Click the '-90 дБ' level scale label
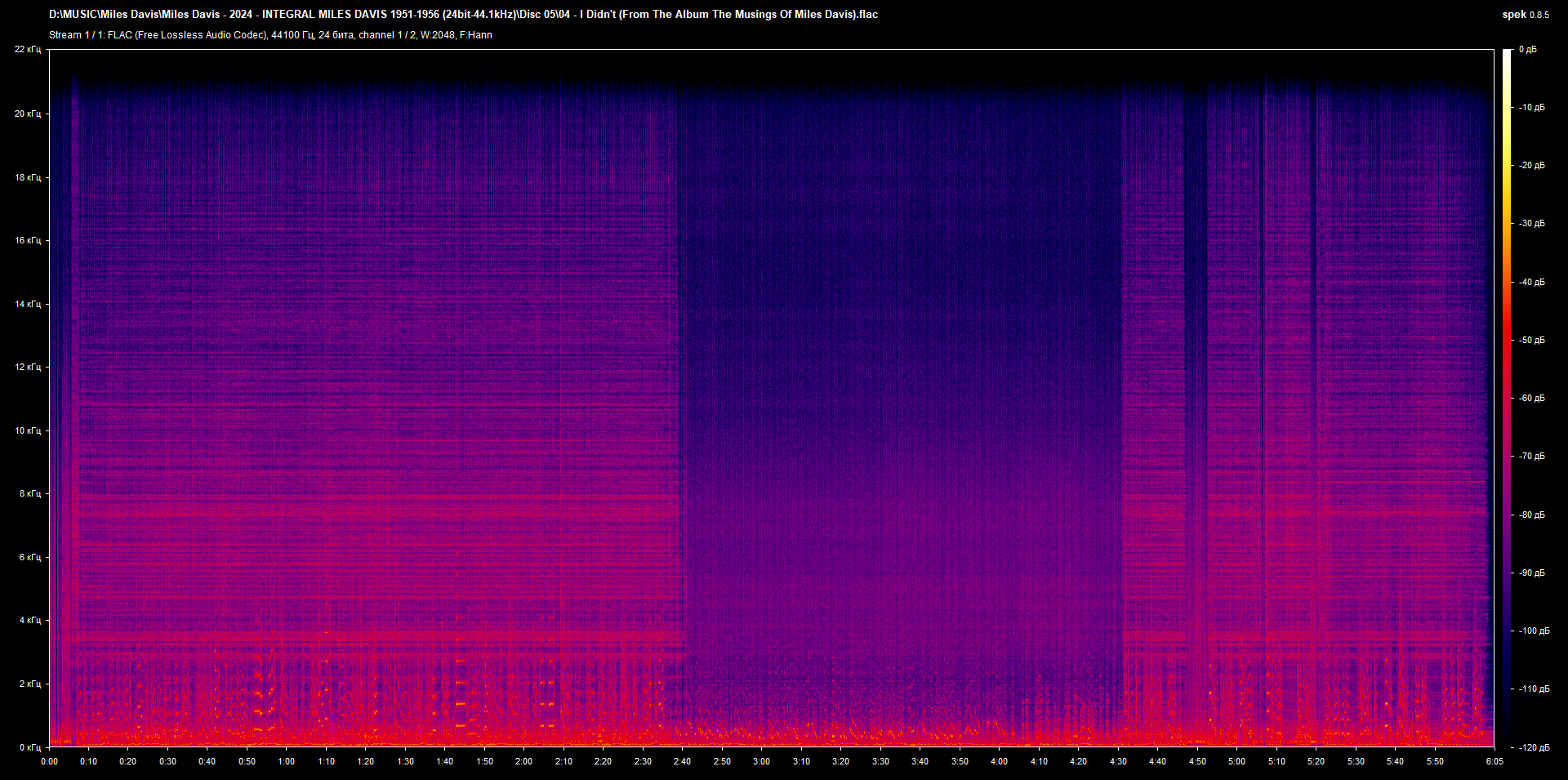Image resolution: width=1568 pixels, height=780 pixels. click(x=1531, y=573)
